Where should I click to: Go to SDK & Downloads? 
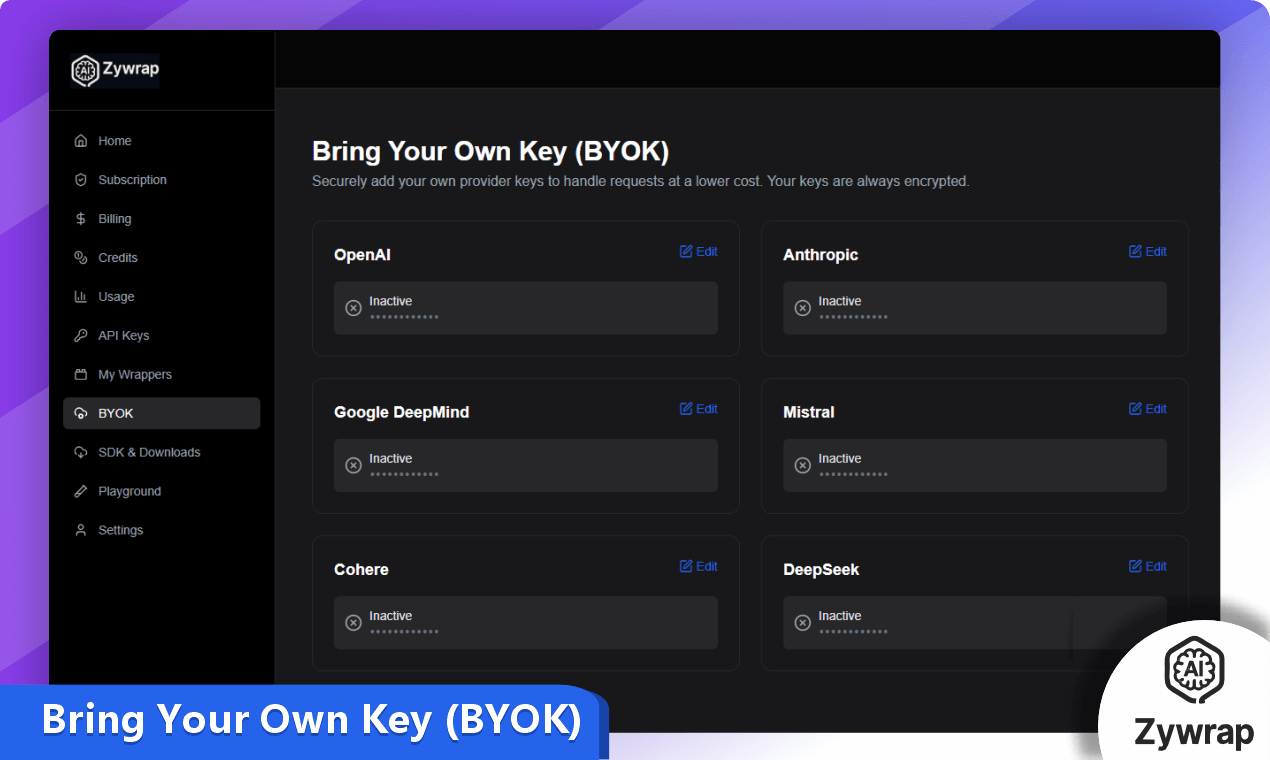click(x=161, y=453)
